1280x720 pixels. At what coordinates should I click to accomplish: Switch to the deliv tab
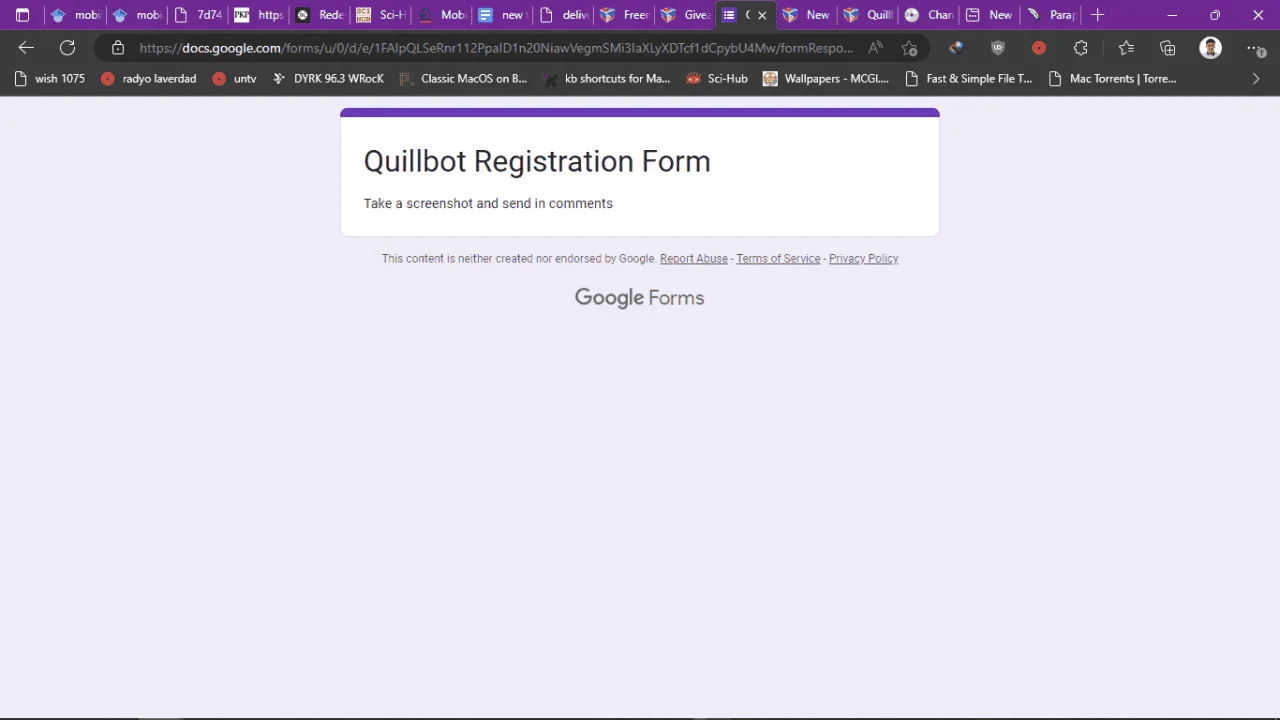pyautogui.click(x=563, y=15)
